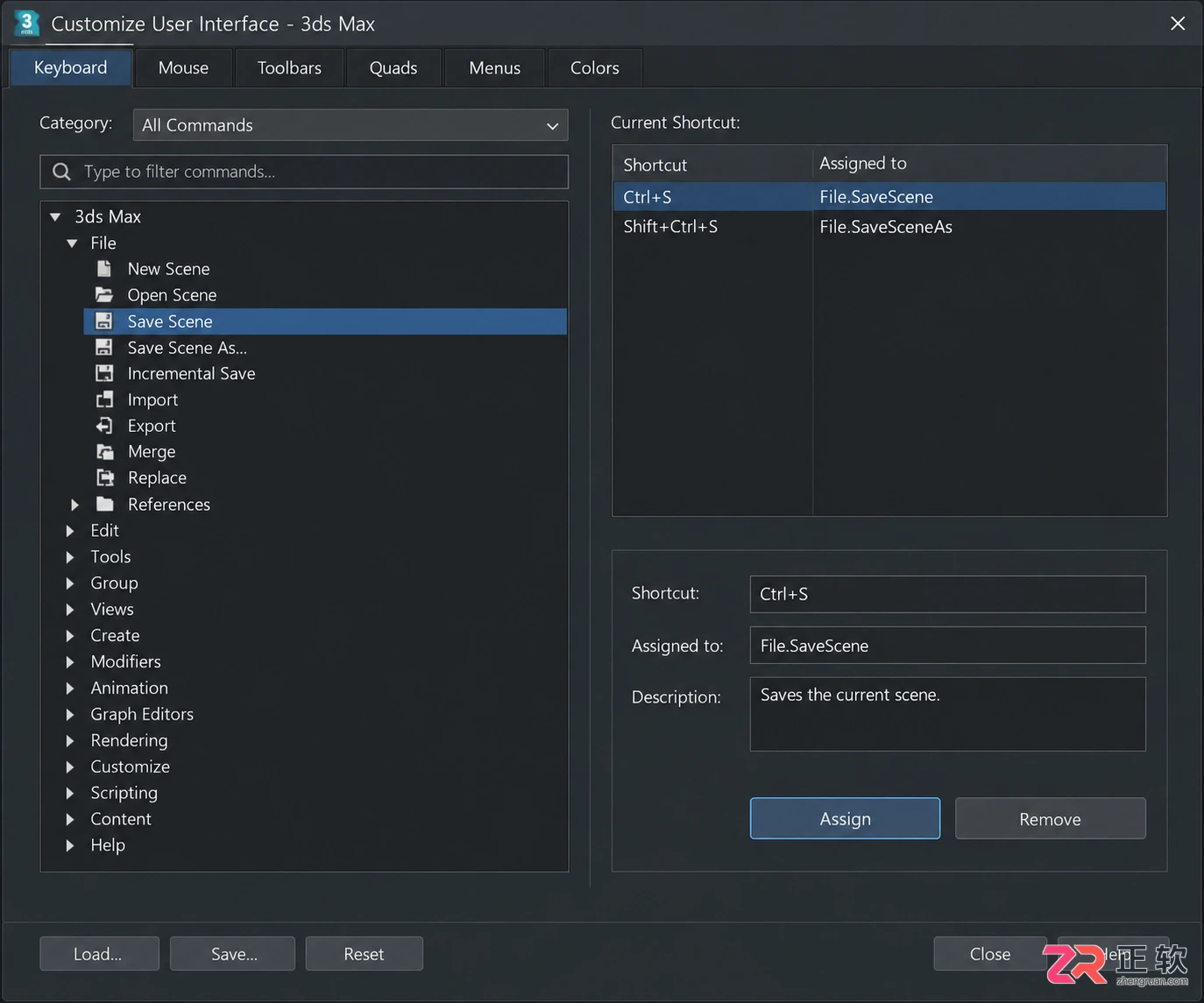Click the Load... button
The image size is (1204, 1003).
[99, 954]
